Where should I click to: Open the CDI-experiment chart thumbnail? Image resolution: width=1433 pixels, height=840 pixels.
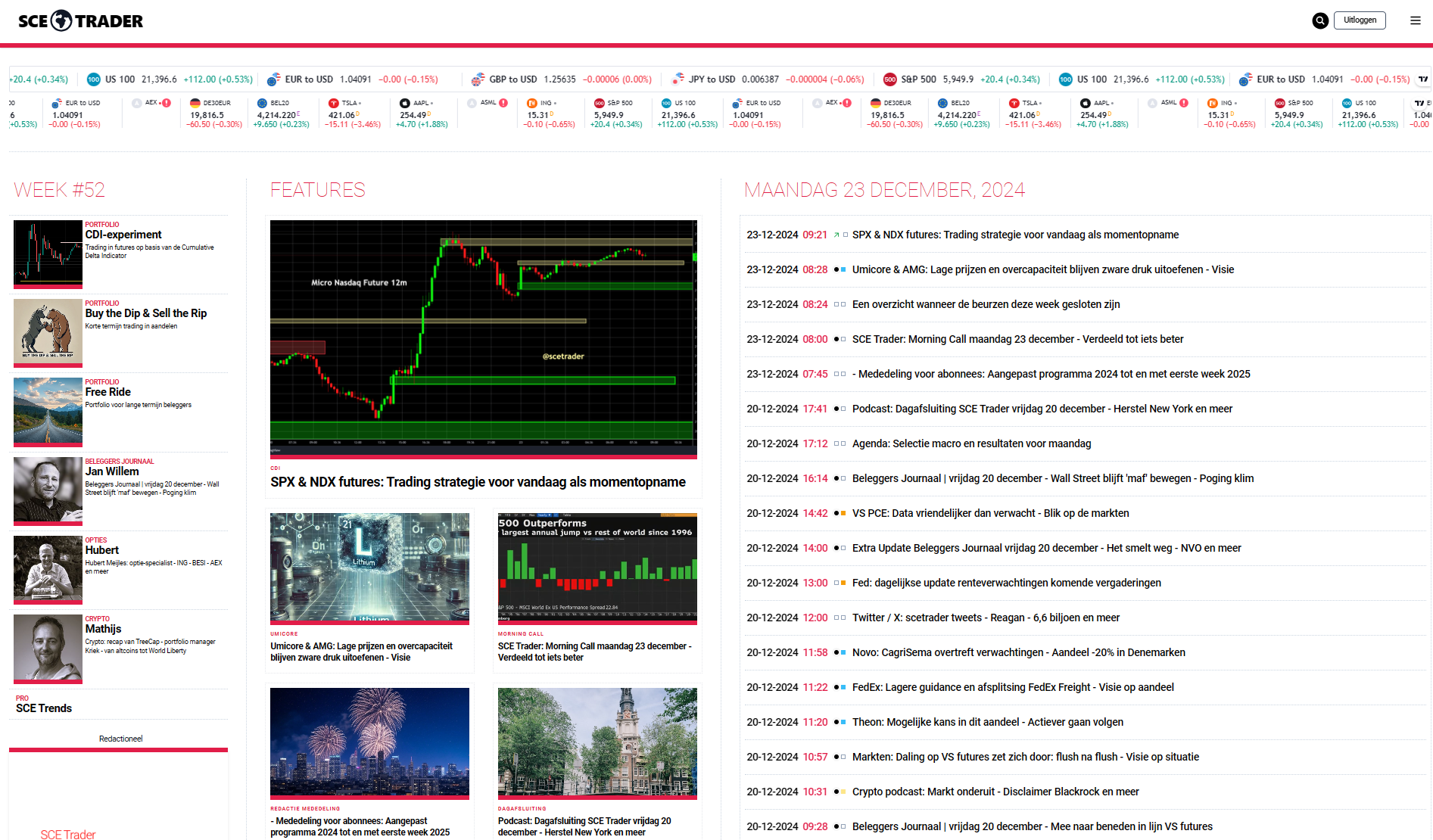click(48, 254)
